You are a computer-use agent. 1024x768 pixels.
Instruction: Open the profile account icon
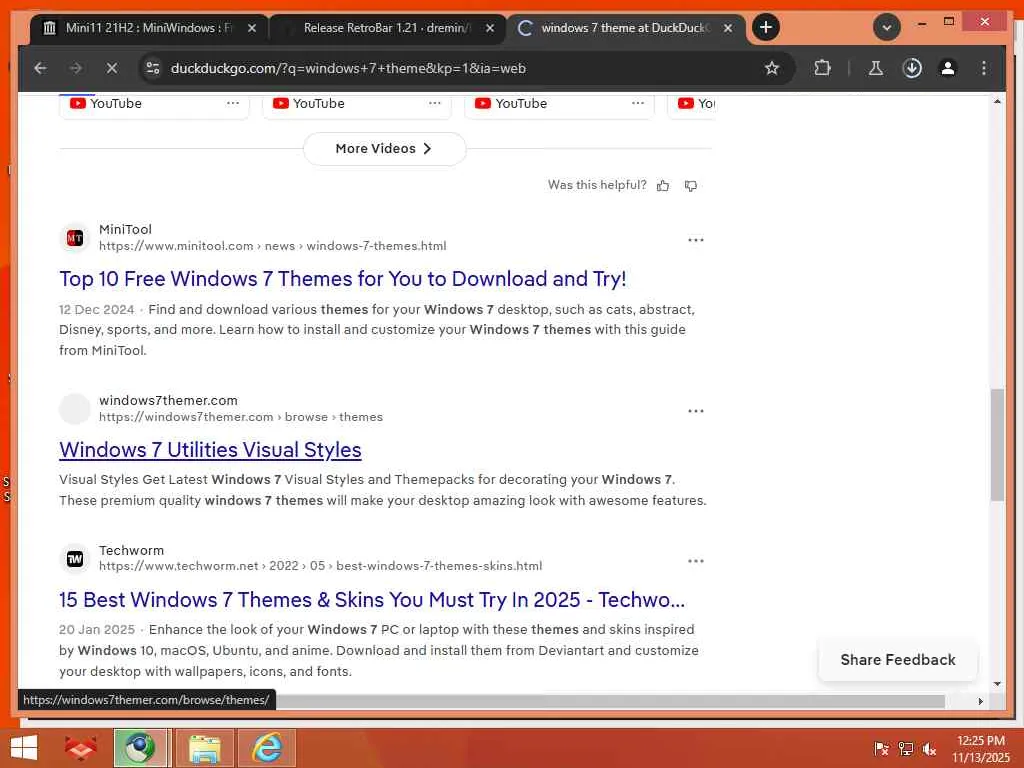click(948, 68)
